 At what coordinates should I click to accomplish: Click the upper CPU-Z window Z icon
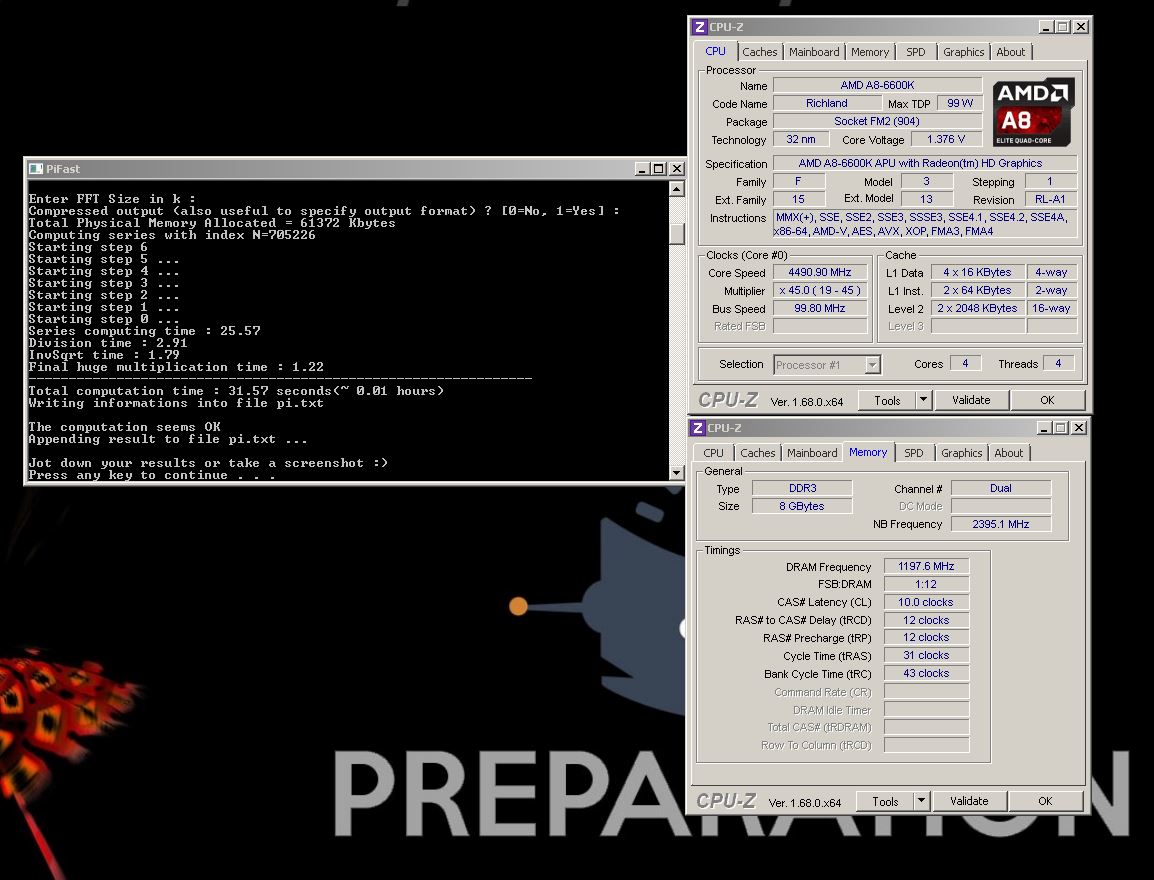click(x=700, y=26)
